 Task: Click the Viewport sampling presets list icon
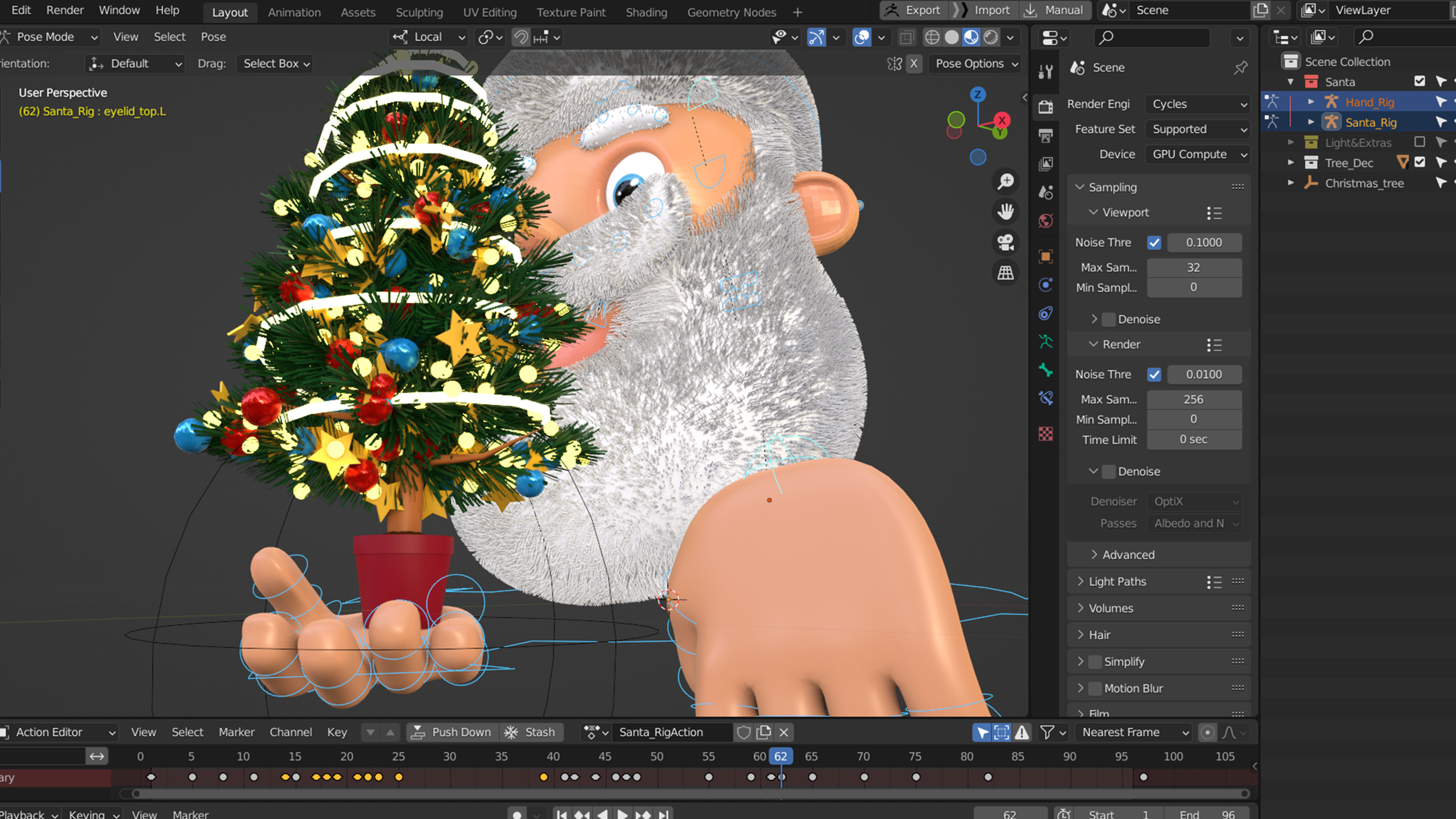click(1214, 213)
